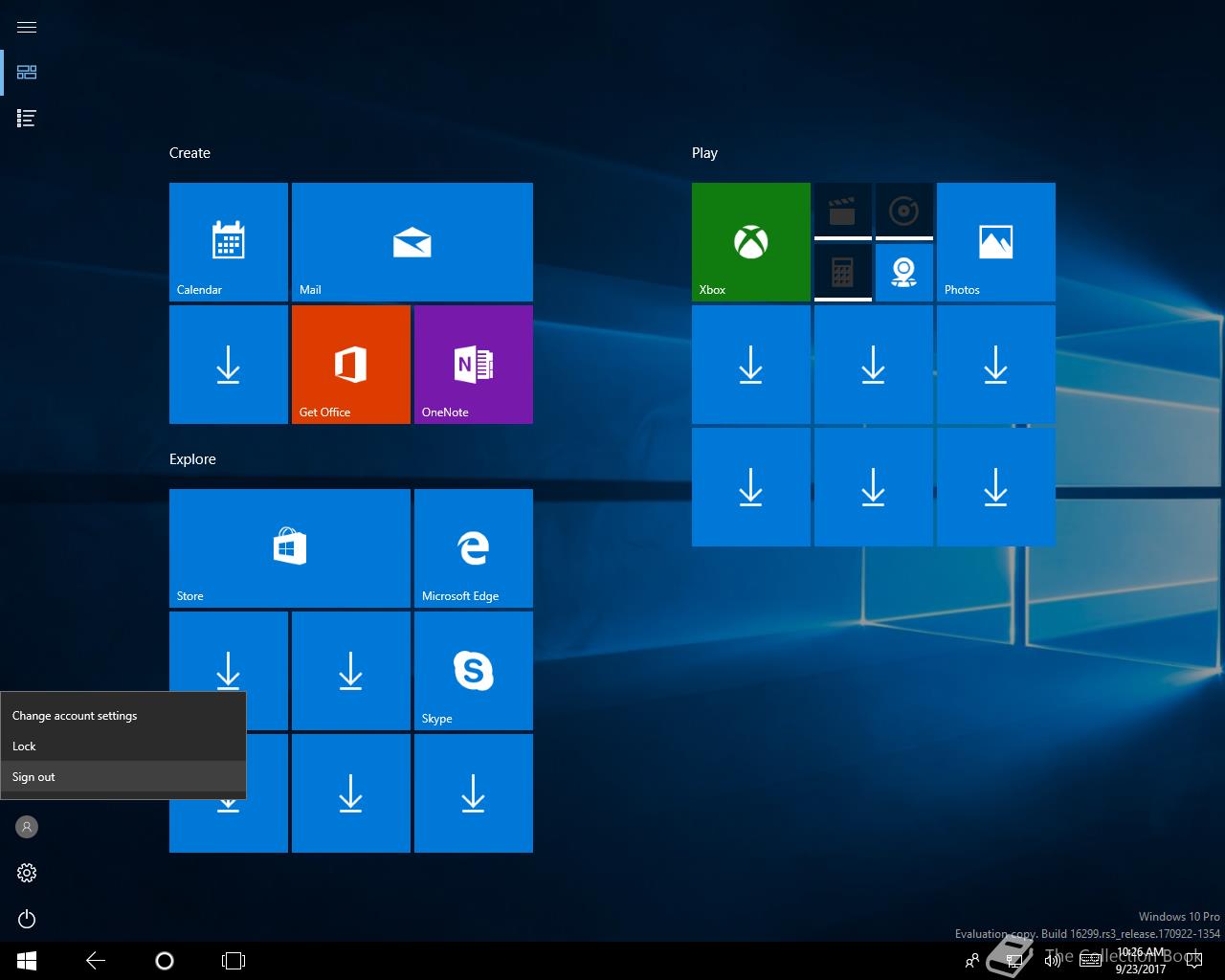Open the Power options icon
The image size is (1225, 980).
(27, 919)
